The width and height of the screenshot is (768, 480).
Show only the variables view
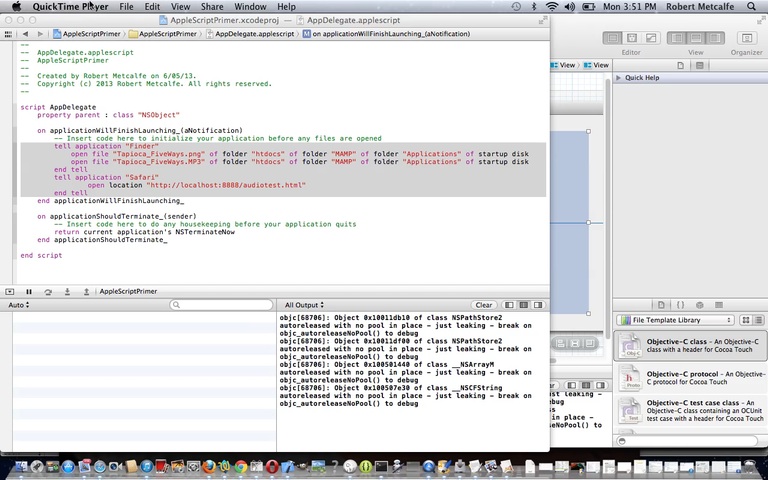[509, 305]
